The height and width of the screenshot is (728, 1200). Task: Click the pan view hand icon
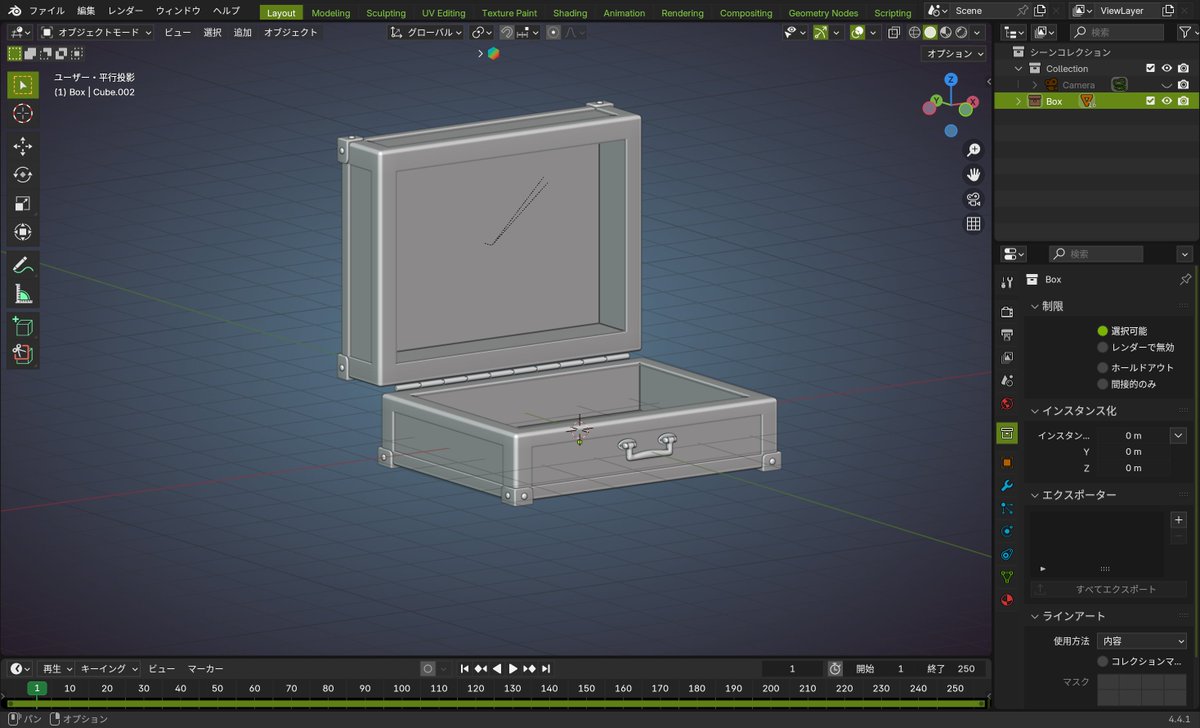pyautogui.click(x=973, y=174)
